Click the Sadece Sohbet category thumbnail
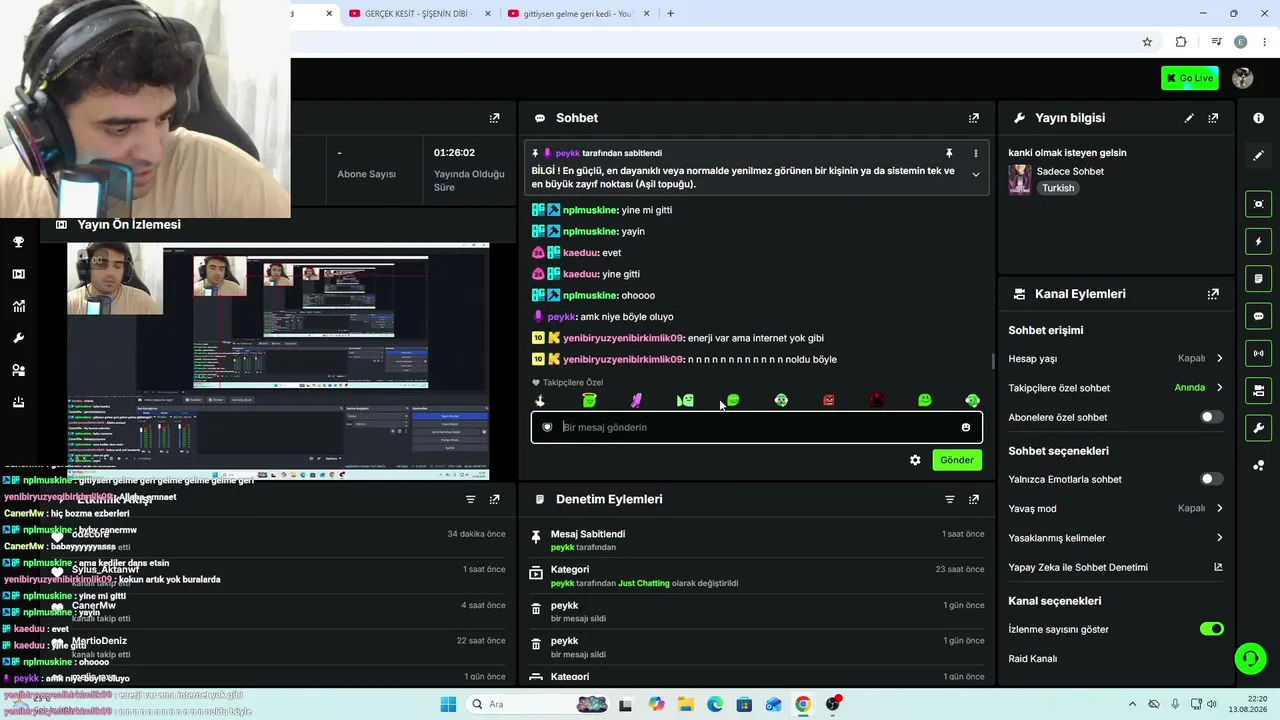Screen dimensions: 1280x720 coord(1020,179)
